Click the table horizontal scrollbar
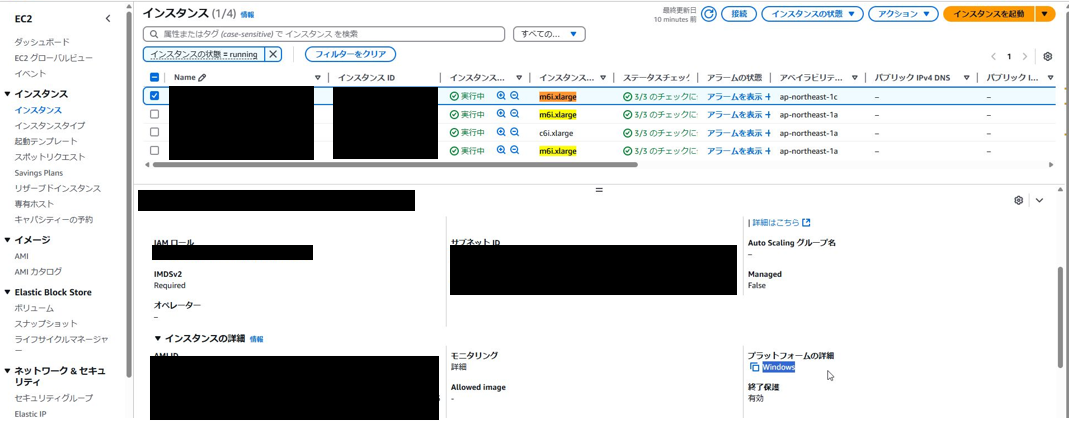 point(395,164)
